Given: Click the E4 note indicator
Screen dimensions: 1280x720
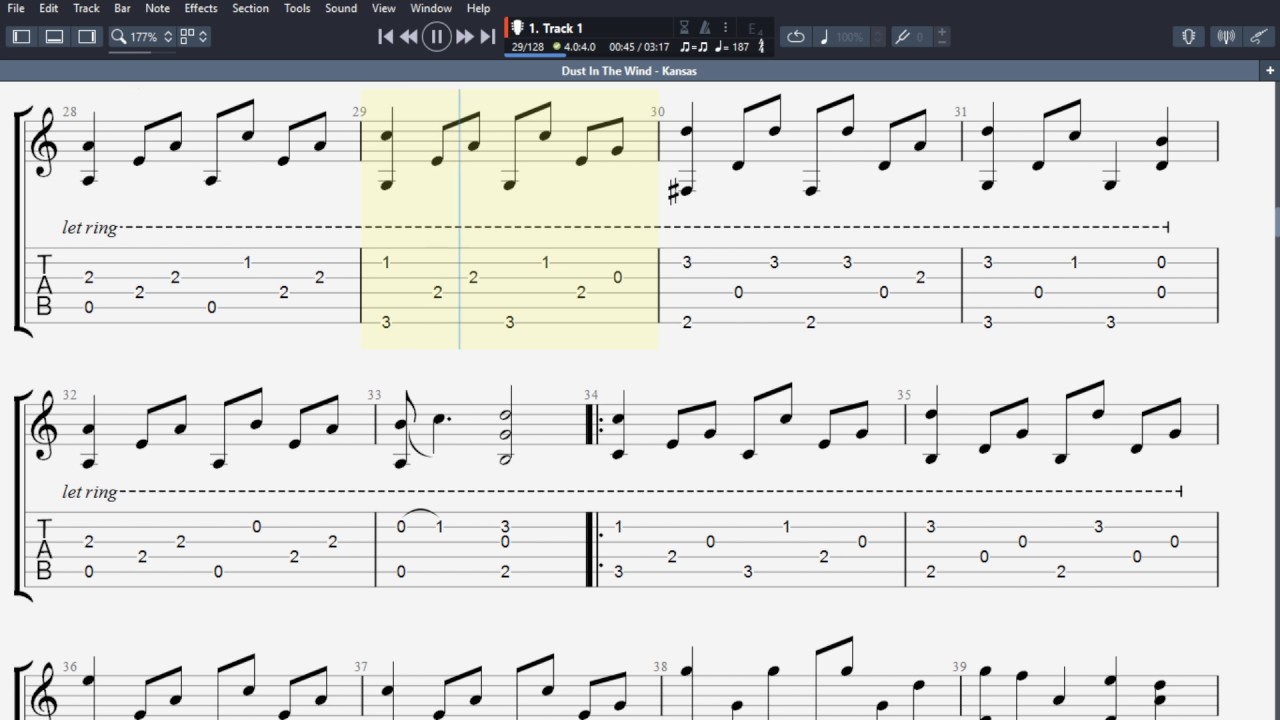Looking at the screenshot, I should pyautogui.click(x=756, y=29).
